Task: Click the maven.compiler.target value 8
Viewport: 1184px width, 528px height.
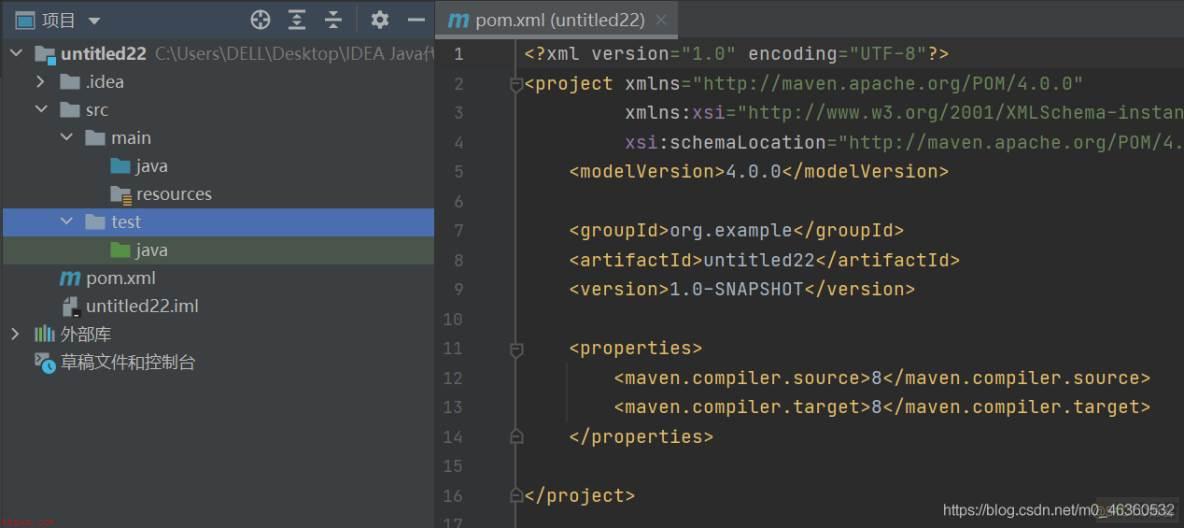Action: coord(877,407)
